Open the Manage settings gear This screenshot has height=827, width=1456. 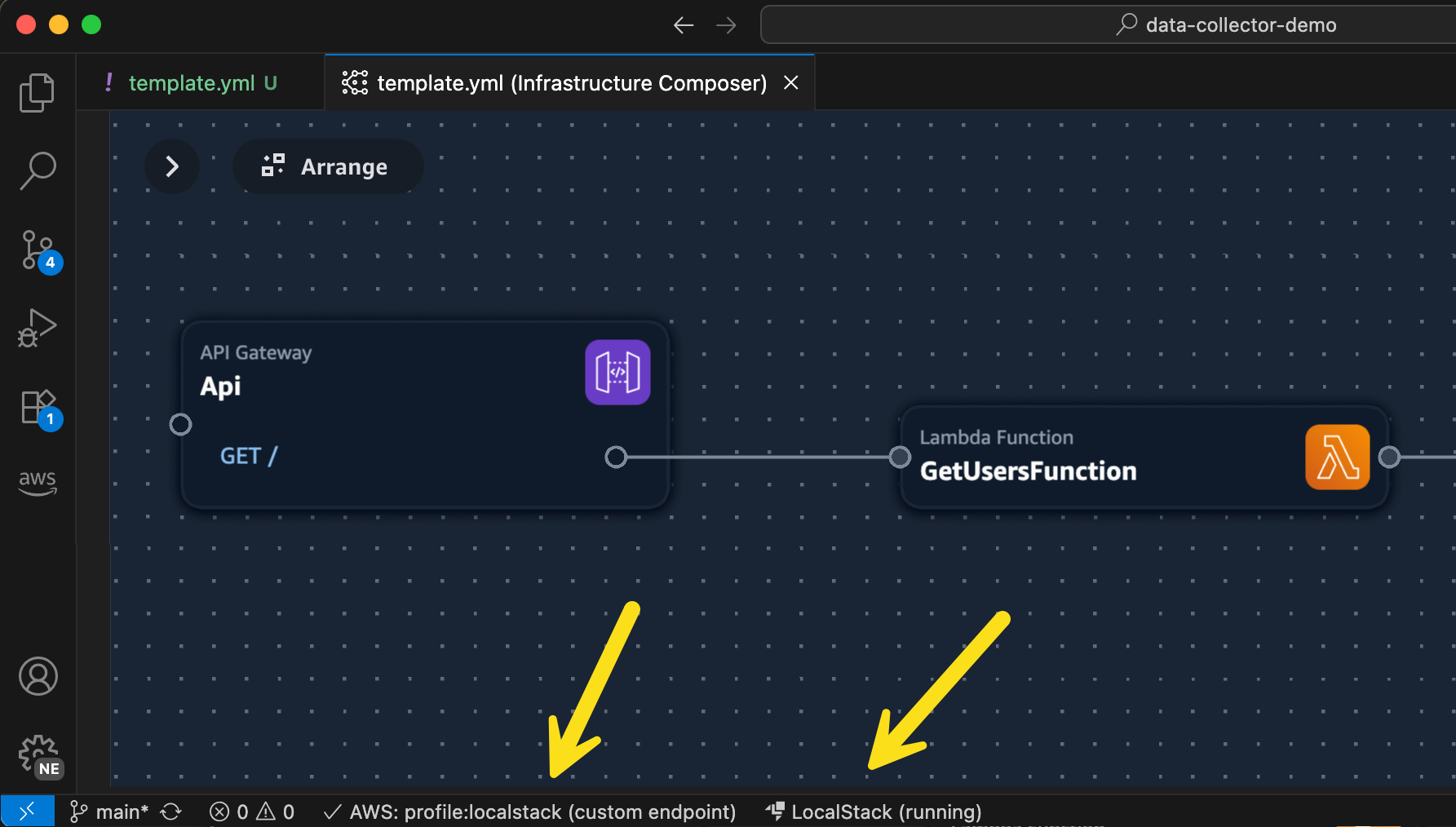38,755
